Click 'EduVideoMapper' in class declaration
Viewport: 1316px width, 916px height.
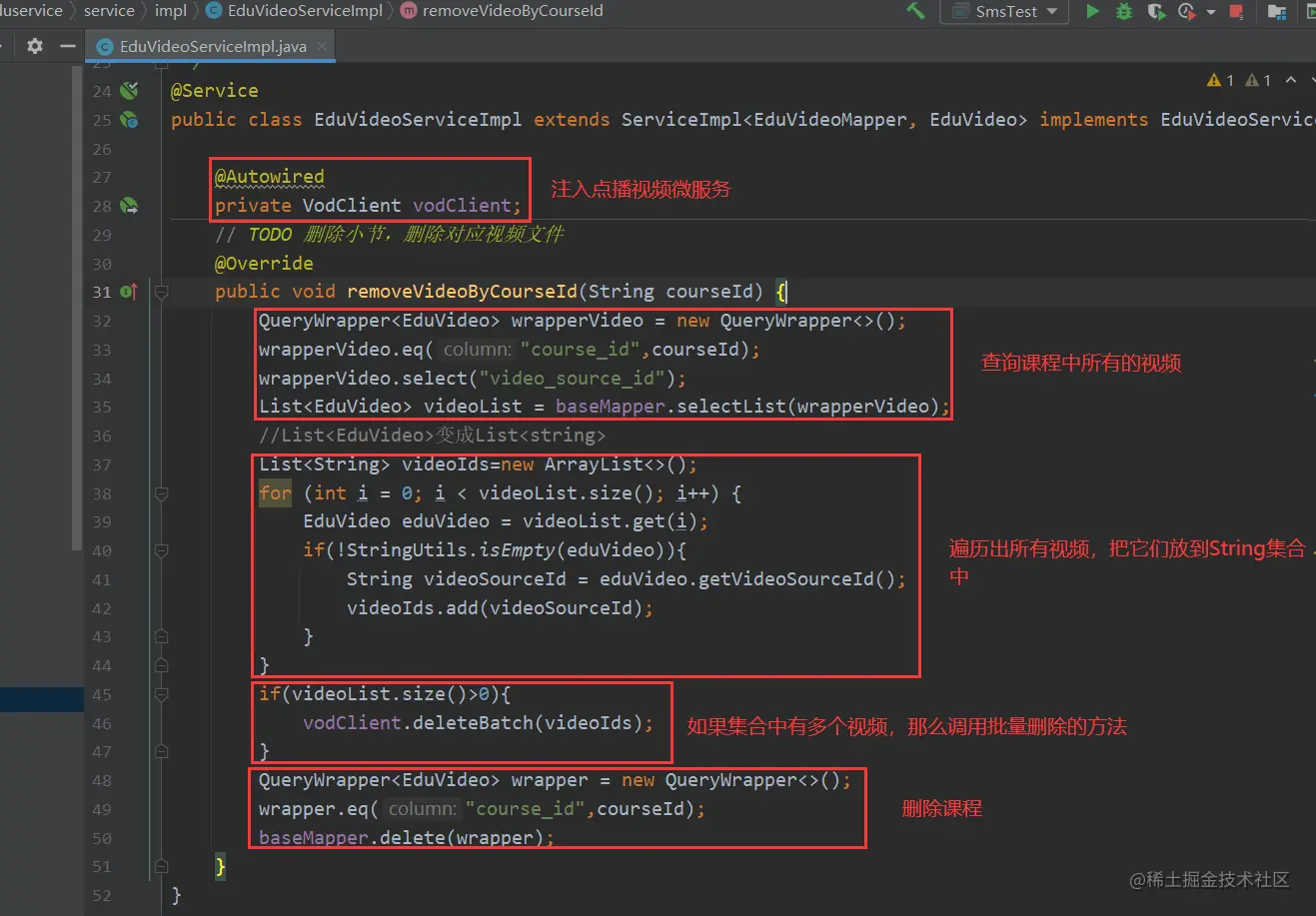[x=829, y=120]
